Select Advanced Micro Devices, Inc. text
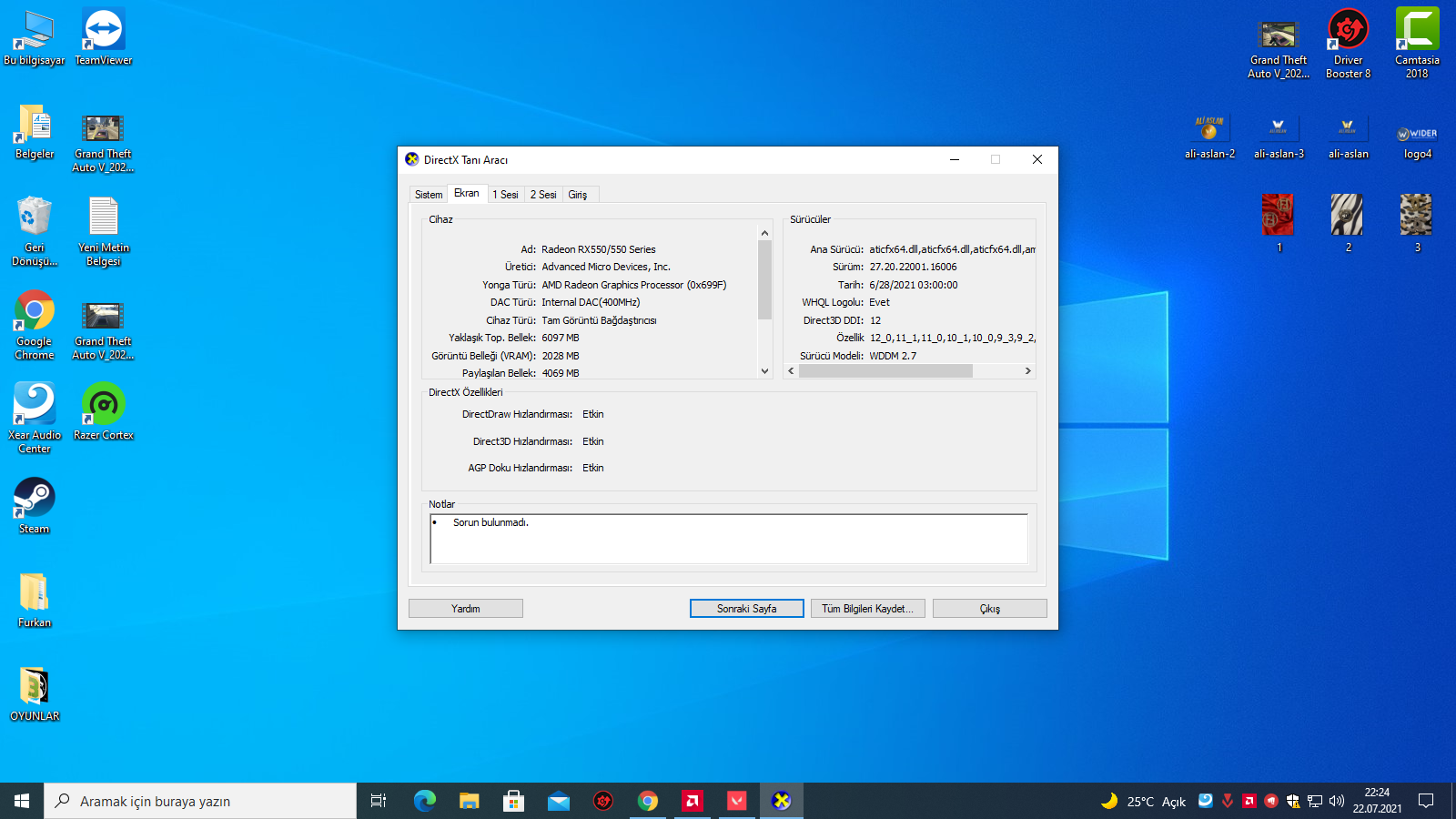 (606, 267)
